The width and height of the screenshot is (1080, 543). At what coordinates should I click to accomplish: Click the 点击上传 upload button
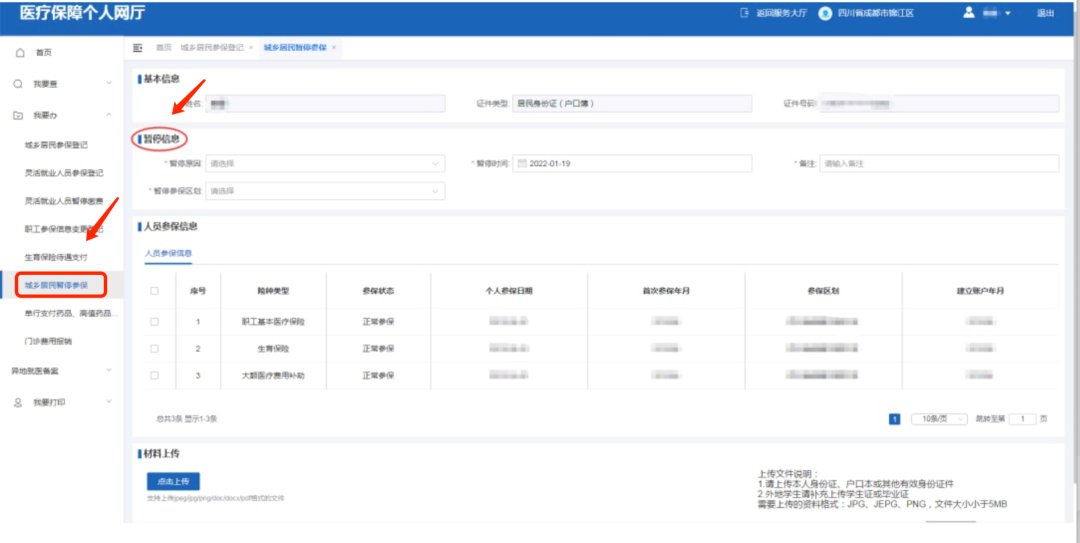pyautogui.click(x=173, y=481)
